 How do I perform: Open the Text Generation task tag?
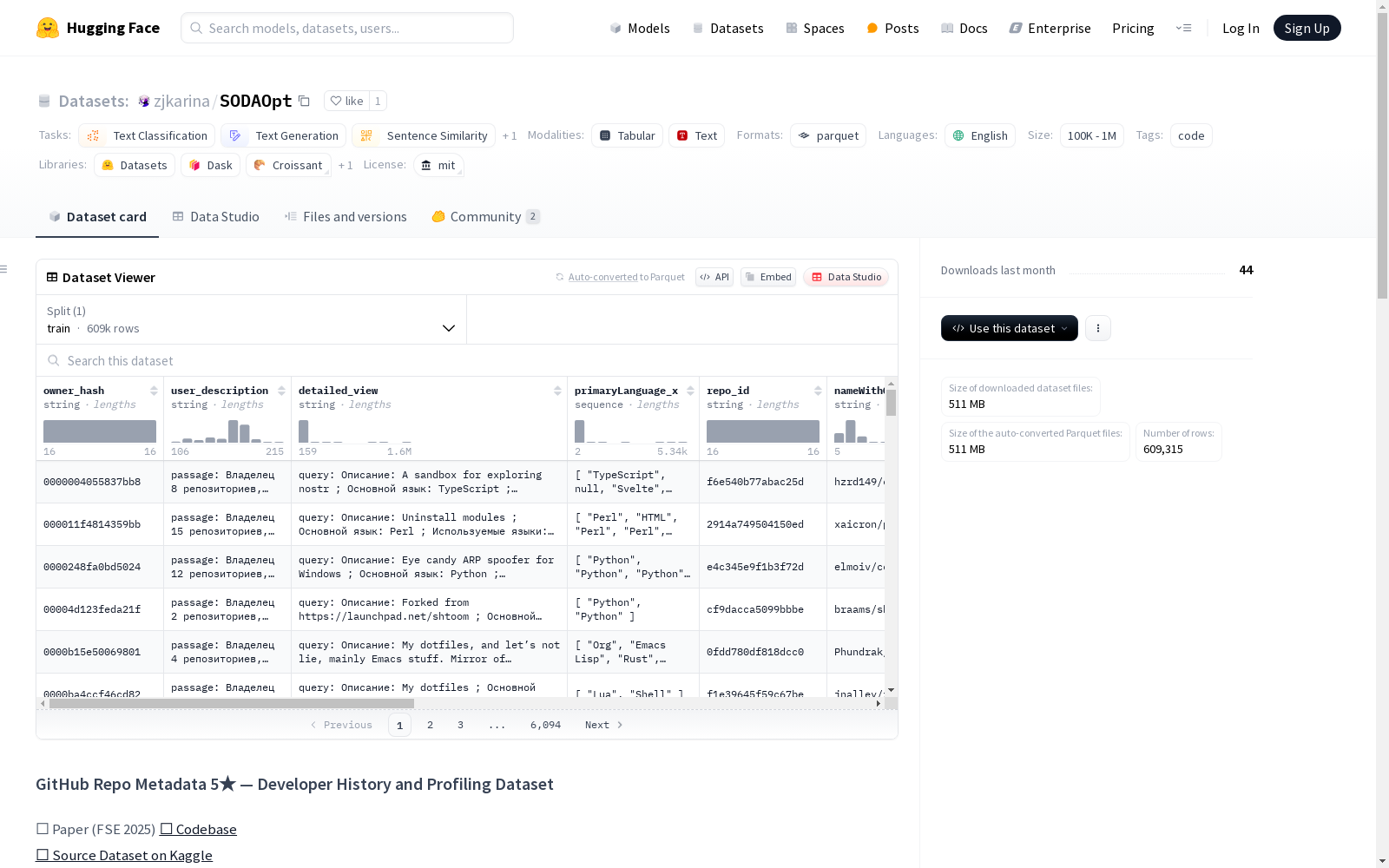point(283,135)
